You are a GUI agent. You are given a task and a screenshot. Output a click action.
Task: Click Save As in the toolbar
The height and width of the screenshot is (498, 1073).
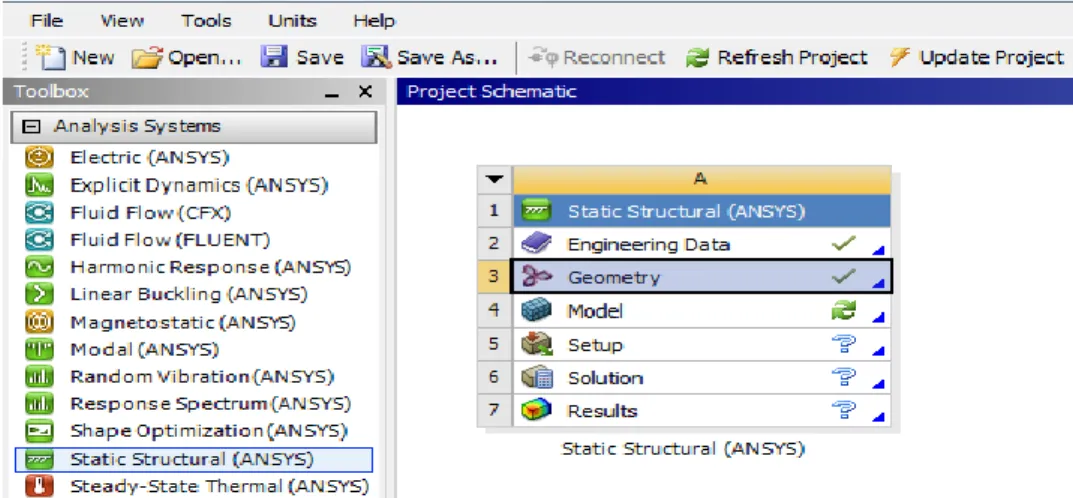(x=430, y=57)
